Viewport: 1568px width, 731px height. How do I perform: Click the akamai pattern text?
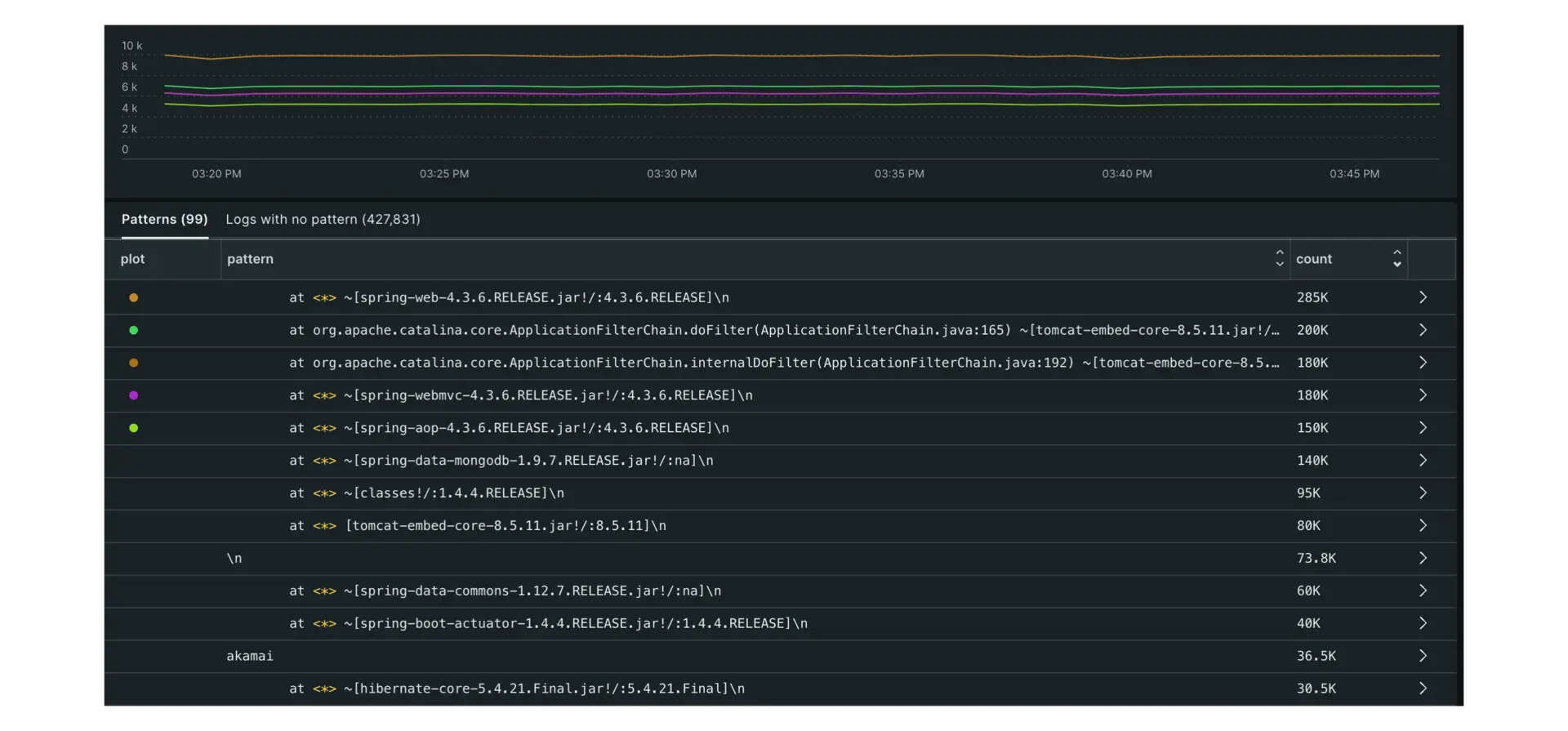coord(250,656)
